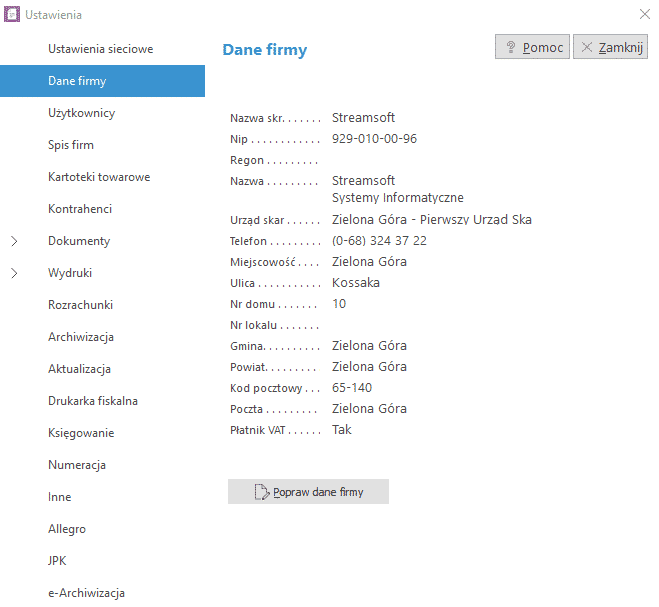The height and width of the screenshot is (607, 659).
Task: Open Archiwizacja settings page
Action: point(81,337)
